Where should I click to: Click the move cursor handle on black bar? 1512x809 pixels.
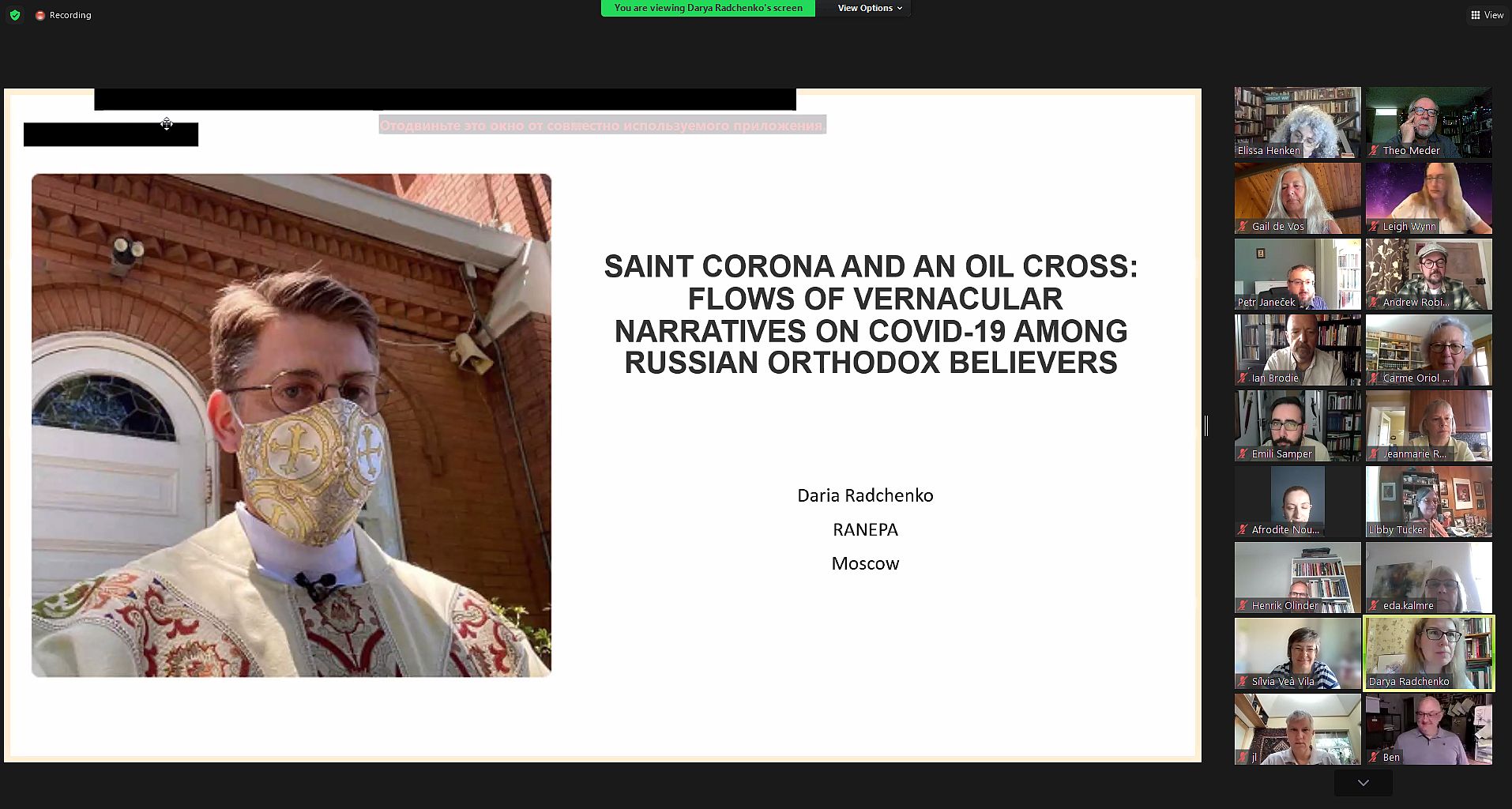click(167, 124)
